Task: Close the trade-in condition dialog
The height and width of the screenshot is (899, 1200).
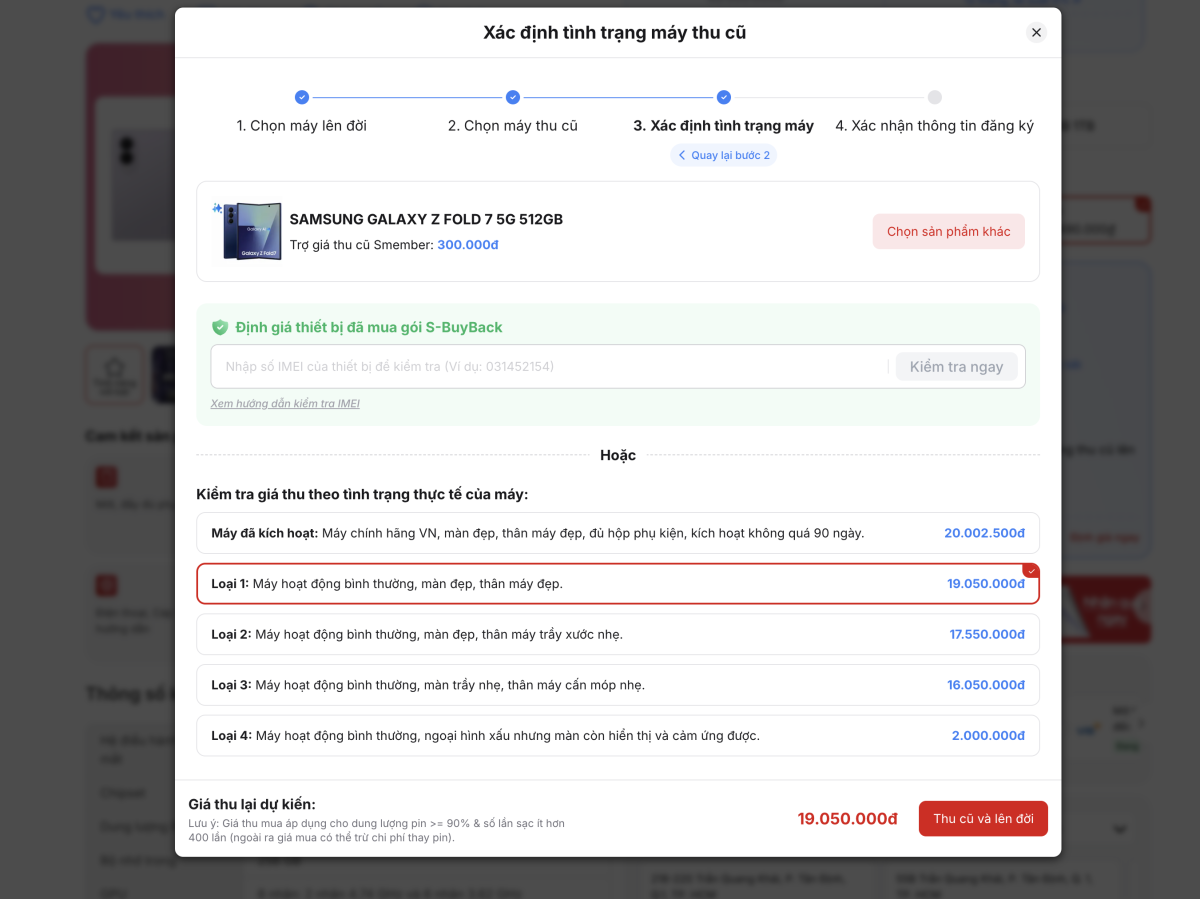Action: (1036, 33)
